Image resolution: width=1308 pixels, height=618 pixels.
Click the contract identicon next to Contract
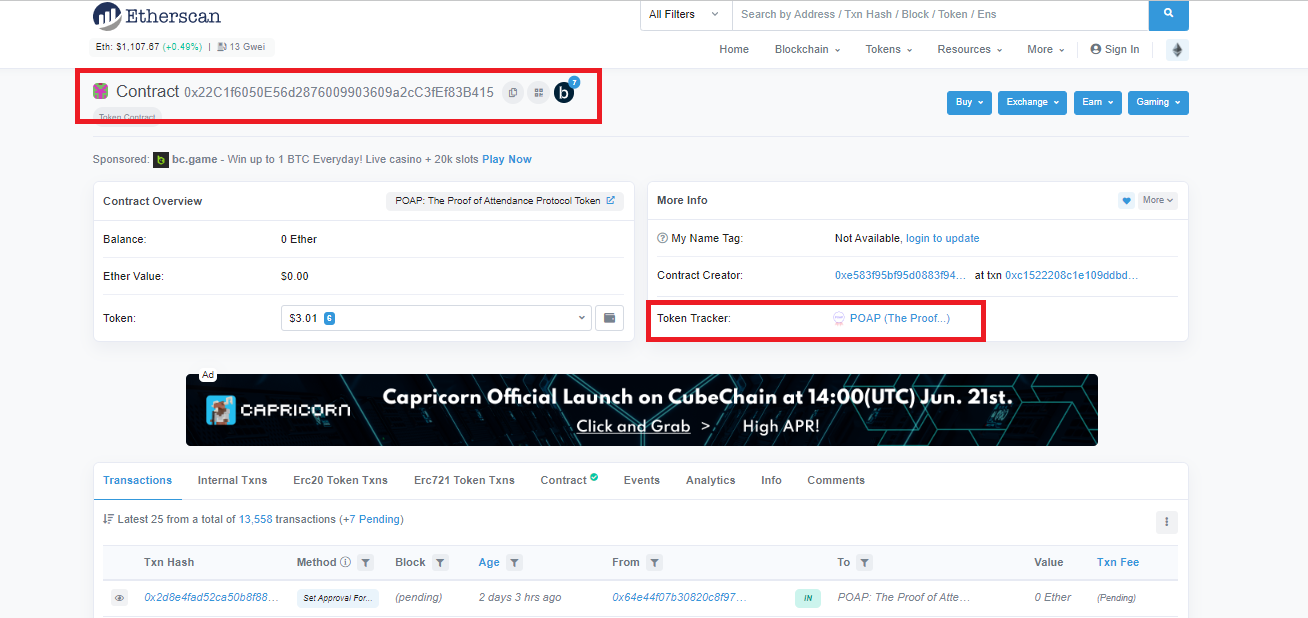pyautogui.click(x=101, y=91)
